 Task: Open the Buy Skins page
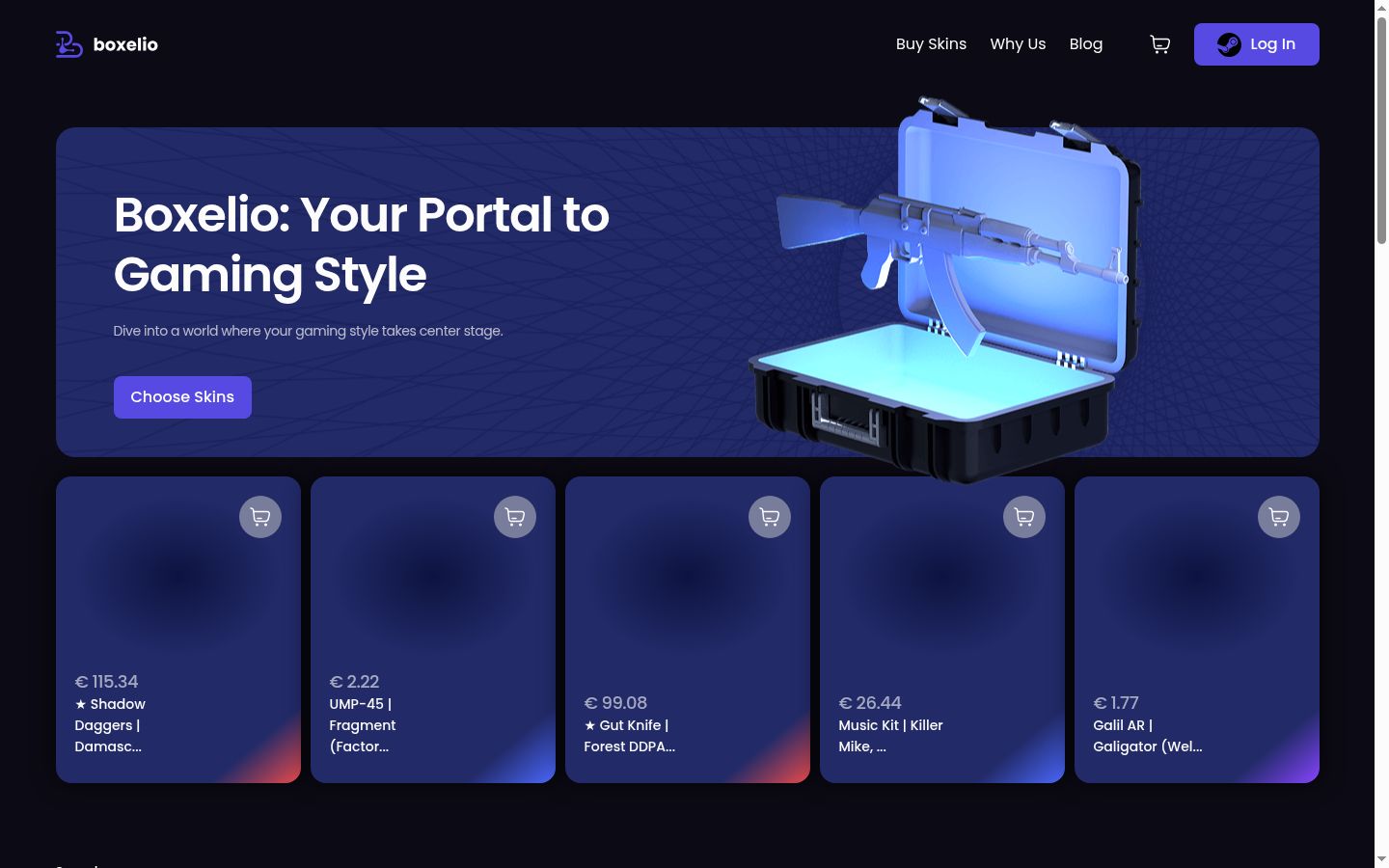(931, 44)
